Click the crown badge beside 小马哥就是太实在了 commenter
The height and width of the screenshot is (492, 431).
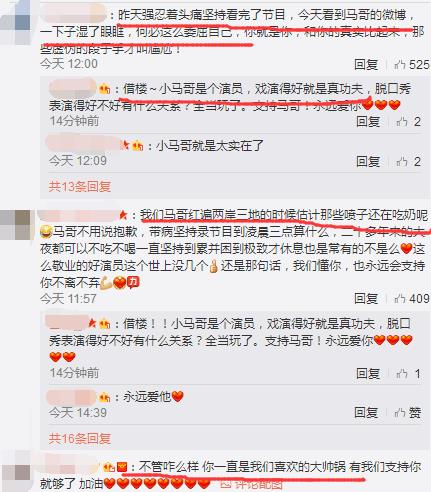(x=138, y=146)
